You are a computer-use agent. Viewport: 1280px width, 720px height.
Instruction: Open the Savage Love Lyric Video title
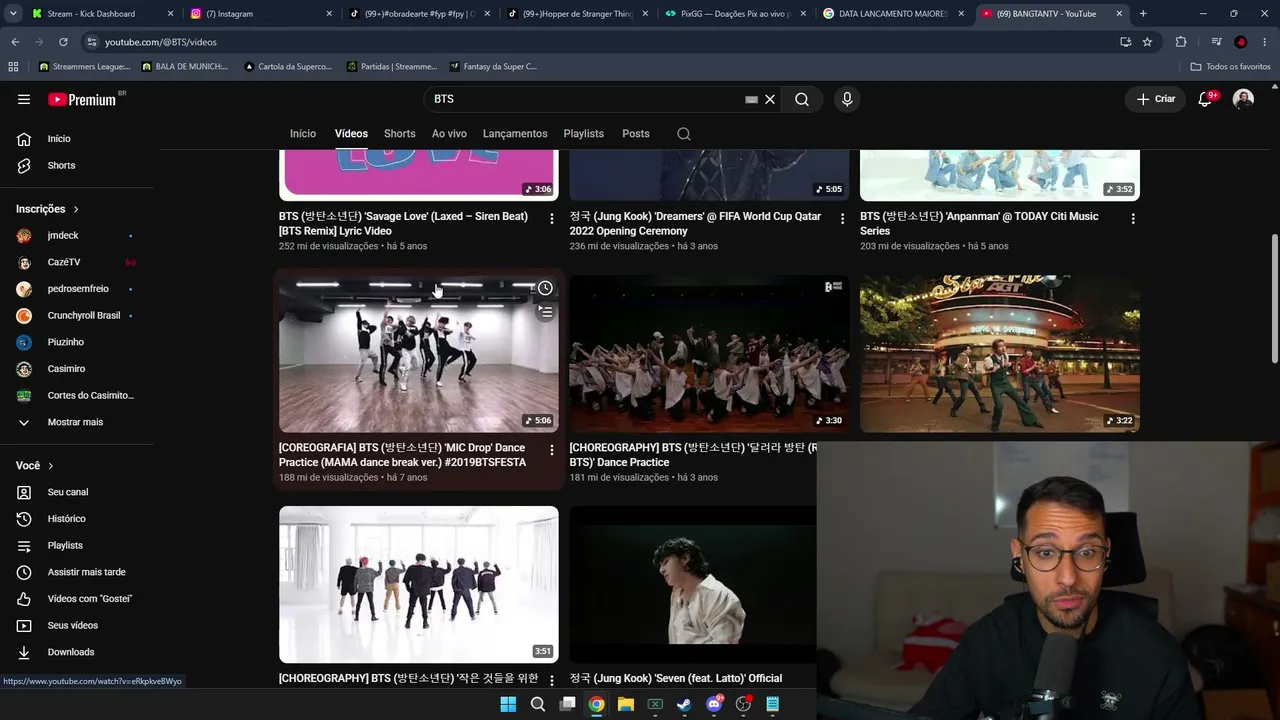coord(403,223)
